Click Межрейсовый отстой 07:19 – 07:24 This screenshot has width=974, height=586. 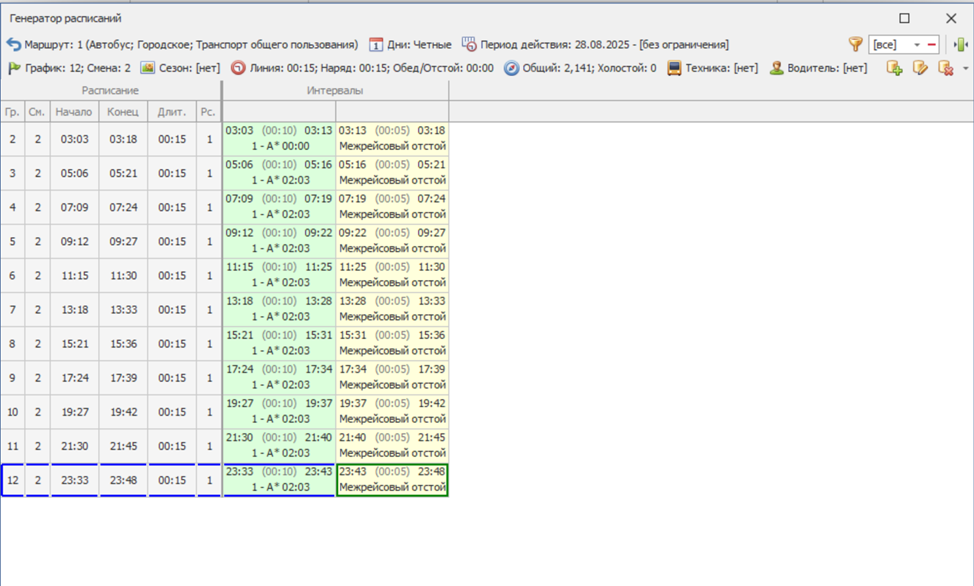pyautogui.click(x=392, y=207)
